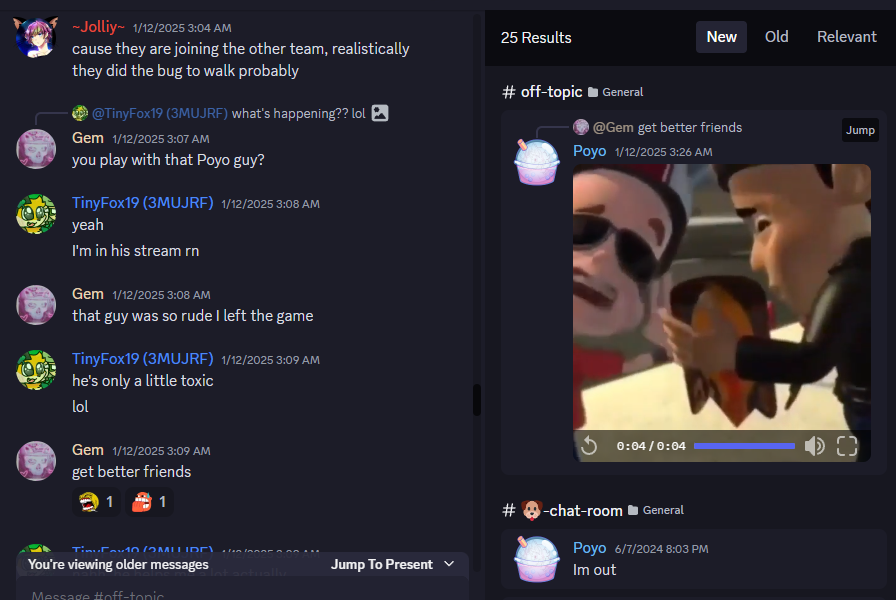896x600 pixels.
Task: Mute the video with the speaker icon
Action: tap(815, 446)
